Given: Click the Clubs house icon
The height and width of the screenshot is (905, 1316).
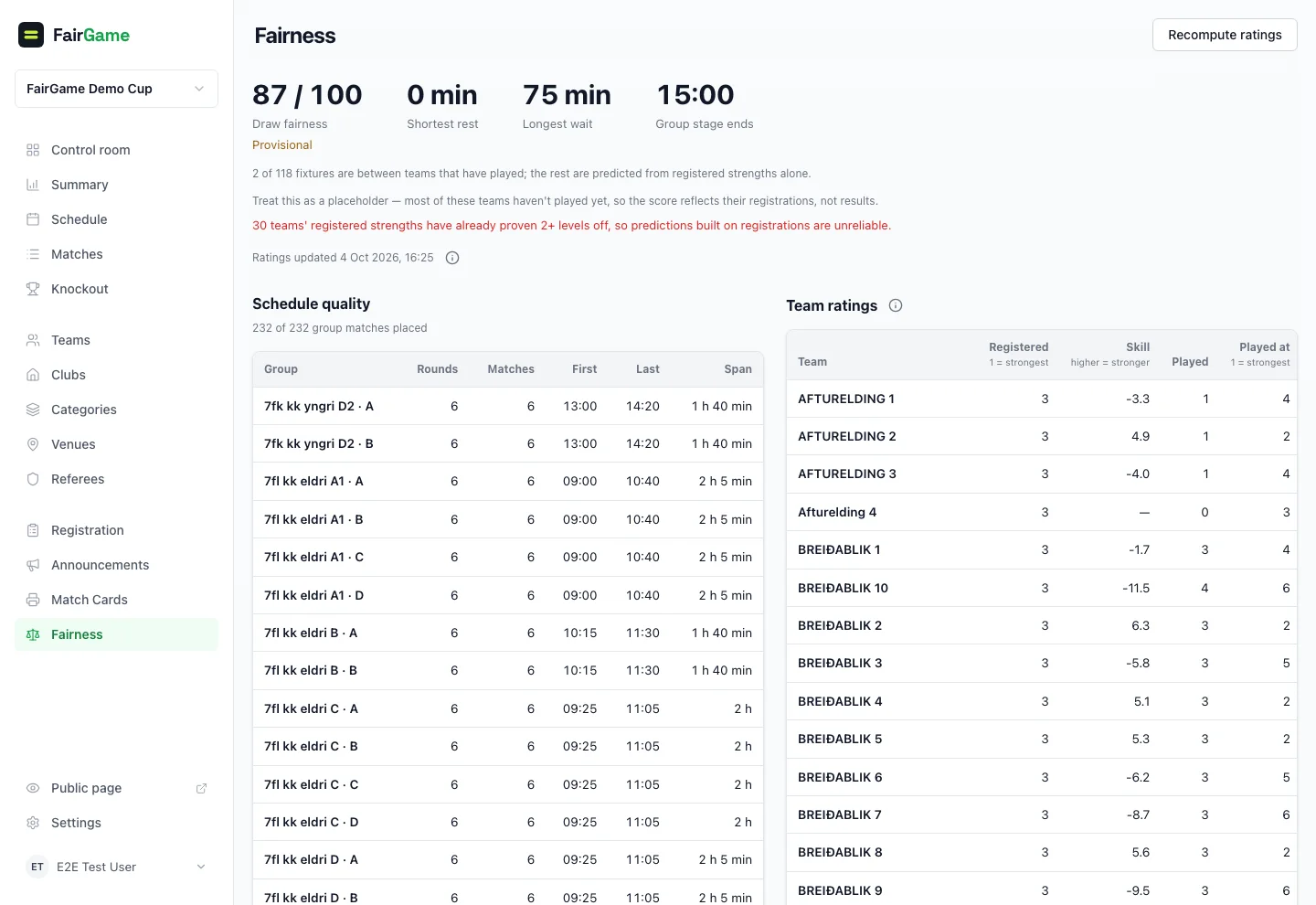Looking at the screenshot, I should [x=33, y=375].
